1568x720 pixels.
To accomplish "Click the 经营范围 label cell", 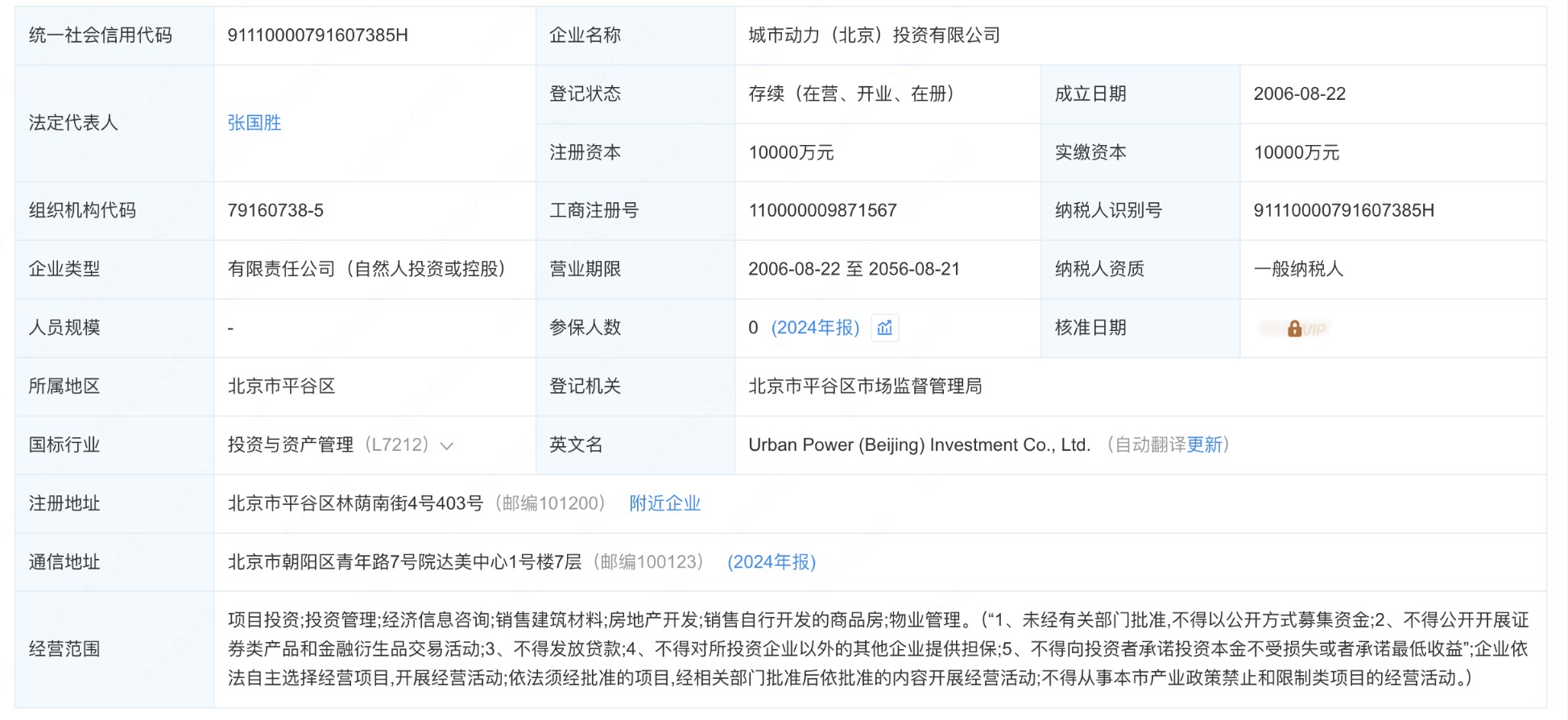I will point(114,649).
